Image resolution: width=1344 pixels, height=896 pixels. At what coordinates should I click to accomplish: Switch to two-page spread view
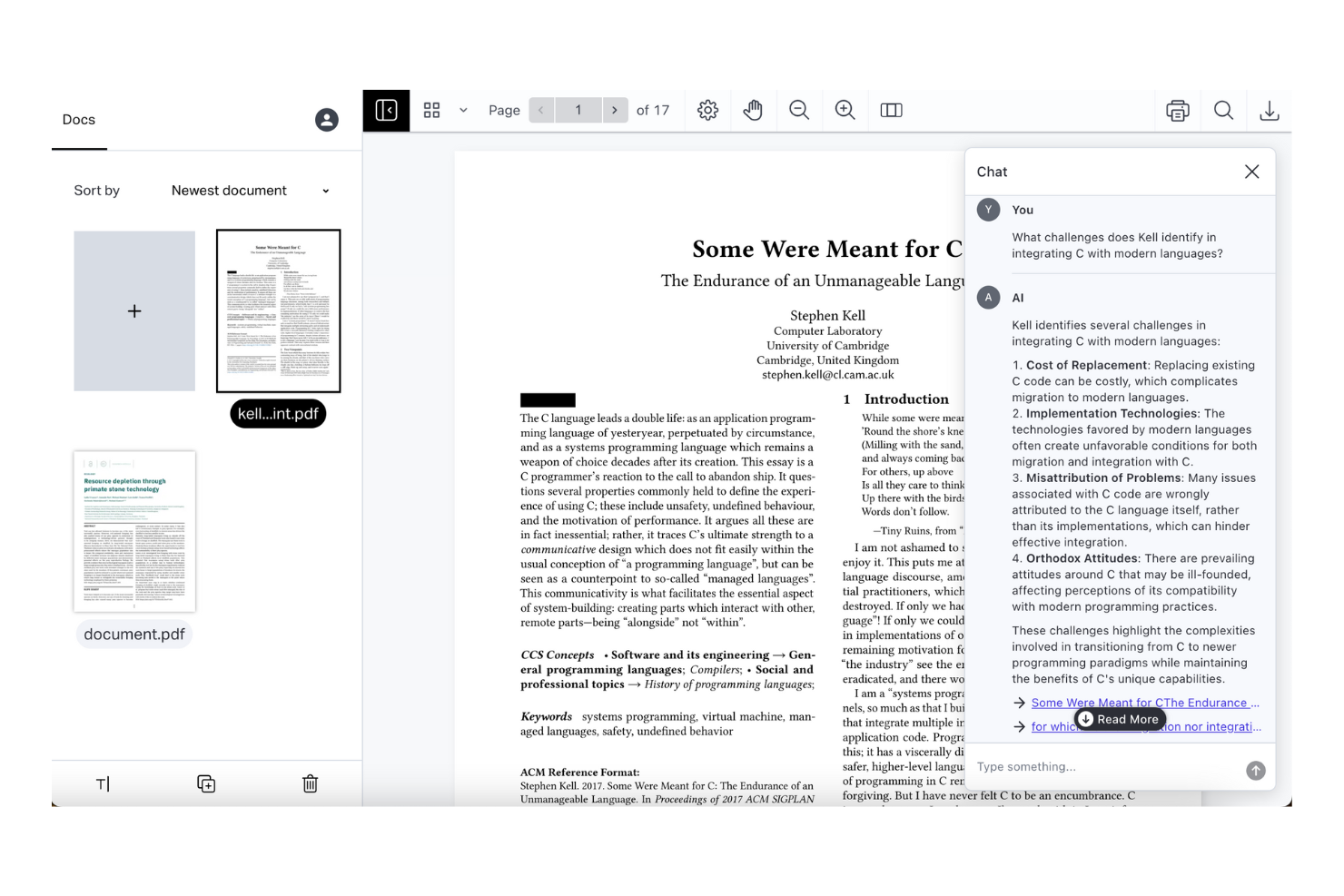(x=891, y=110)
